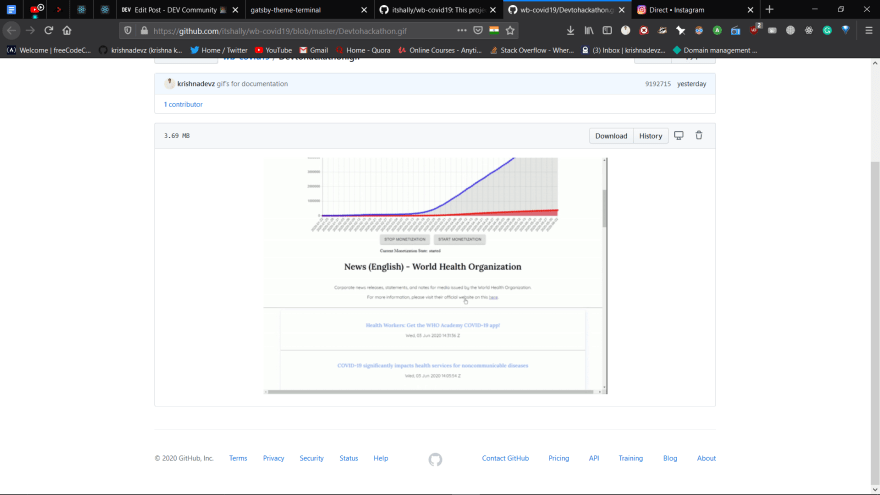Switch to pinned YouTube tab
This screenshot has width=880, height=495.
coord(36,10)
